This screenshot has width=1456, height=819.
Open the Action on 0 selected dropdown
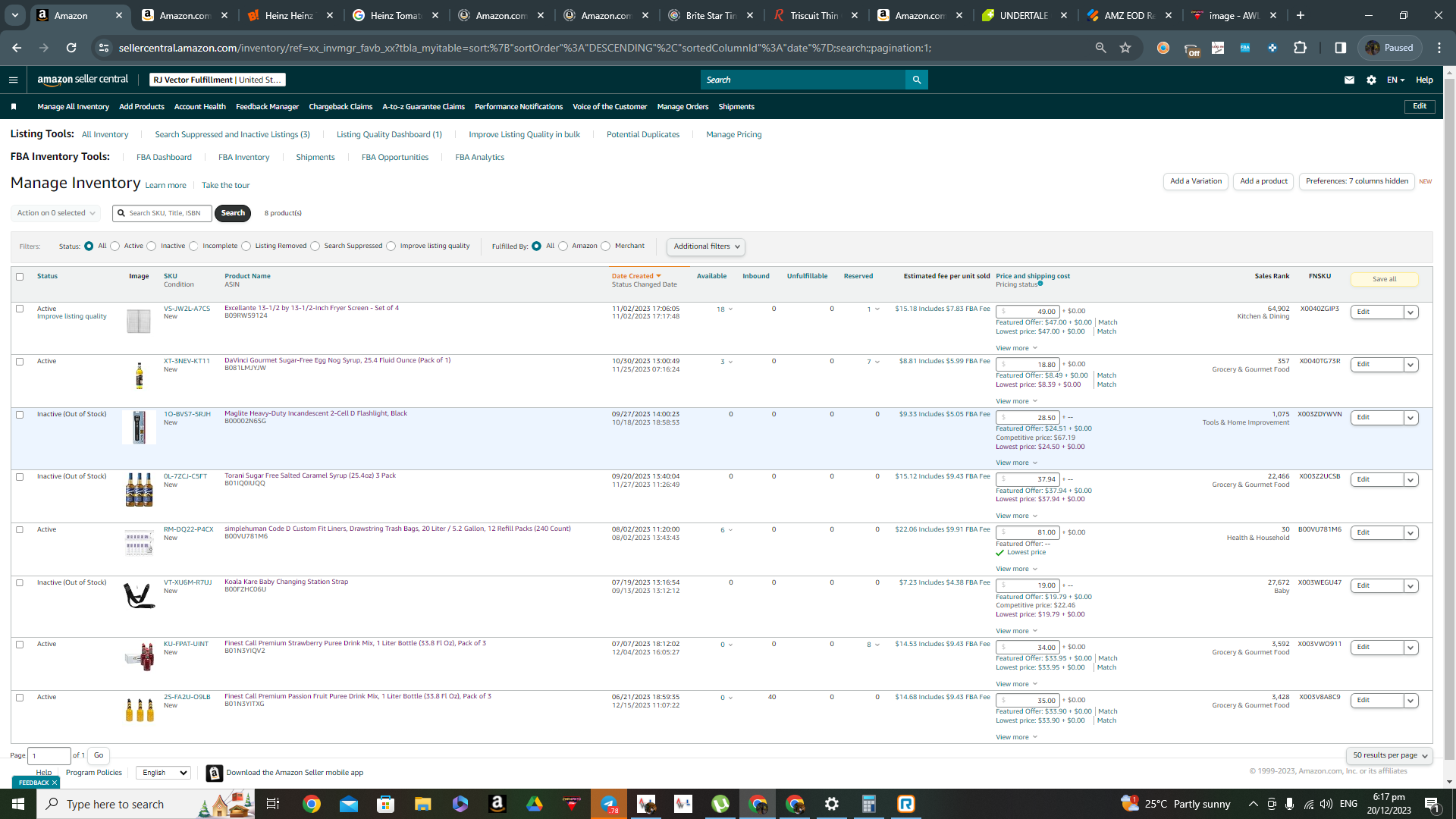(x=55, y=213)
